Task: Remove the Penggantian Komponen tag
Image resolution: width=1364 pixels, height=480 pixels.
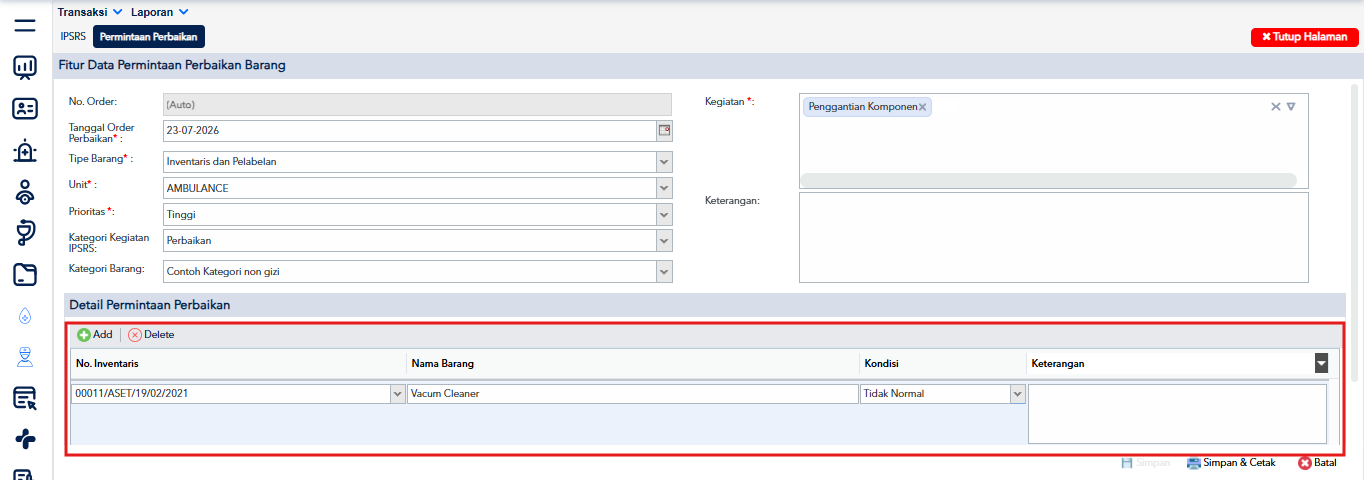Action: [922, 107]
